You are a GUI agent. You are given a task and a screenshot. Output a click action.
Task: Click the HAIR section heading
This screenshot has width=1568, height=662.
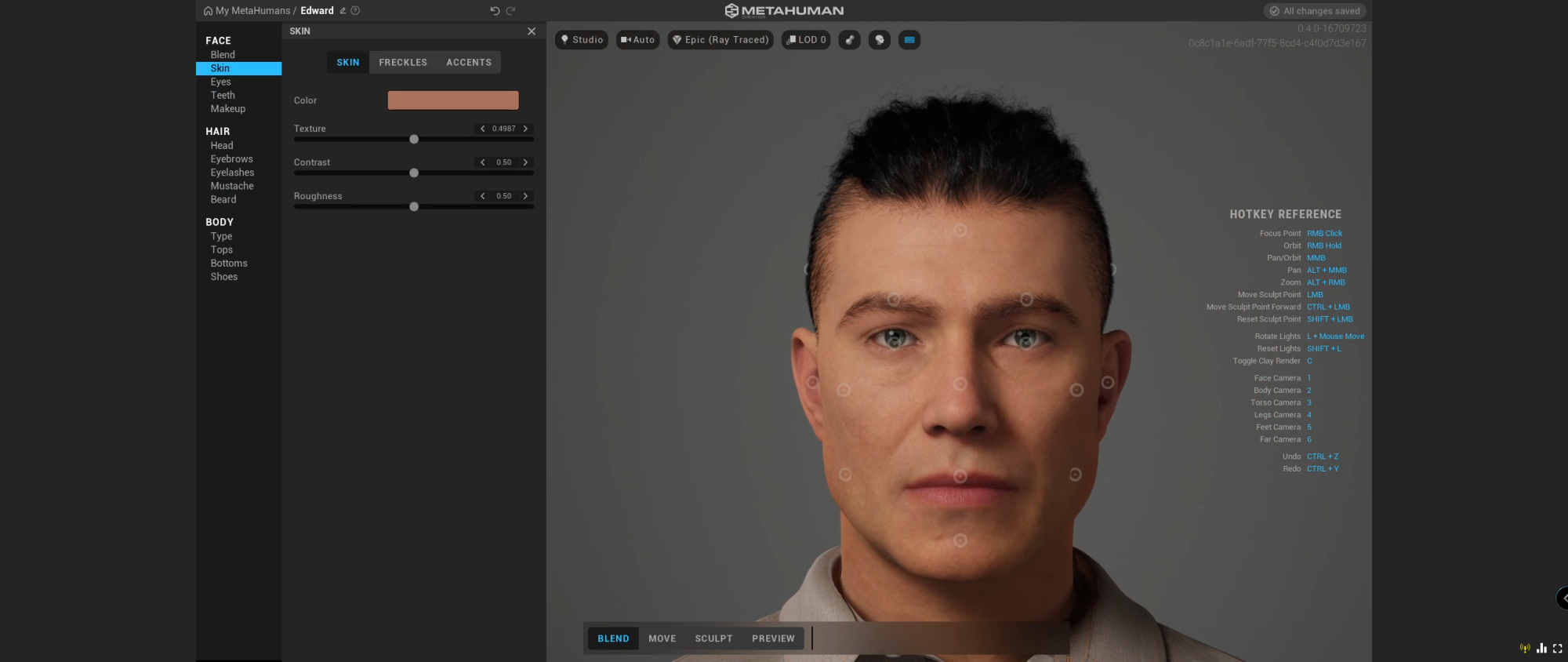click(x=218, y=132)
